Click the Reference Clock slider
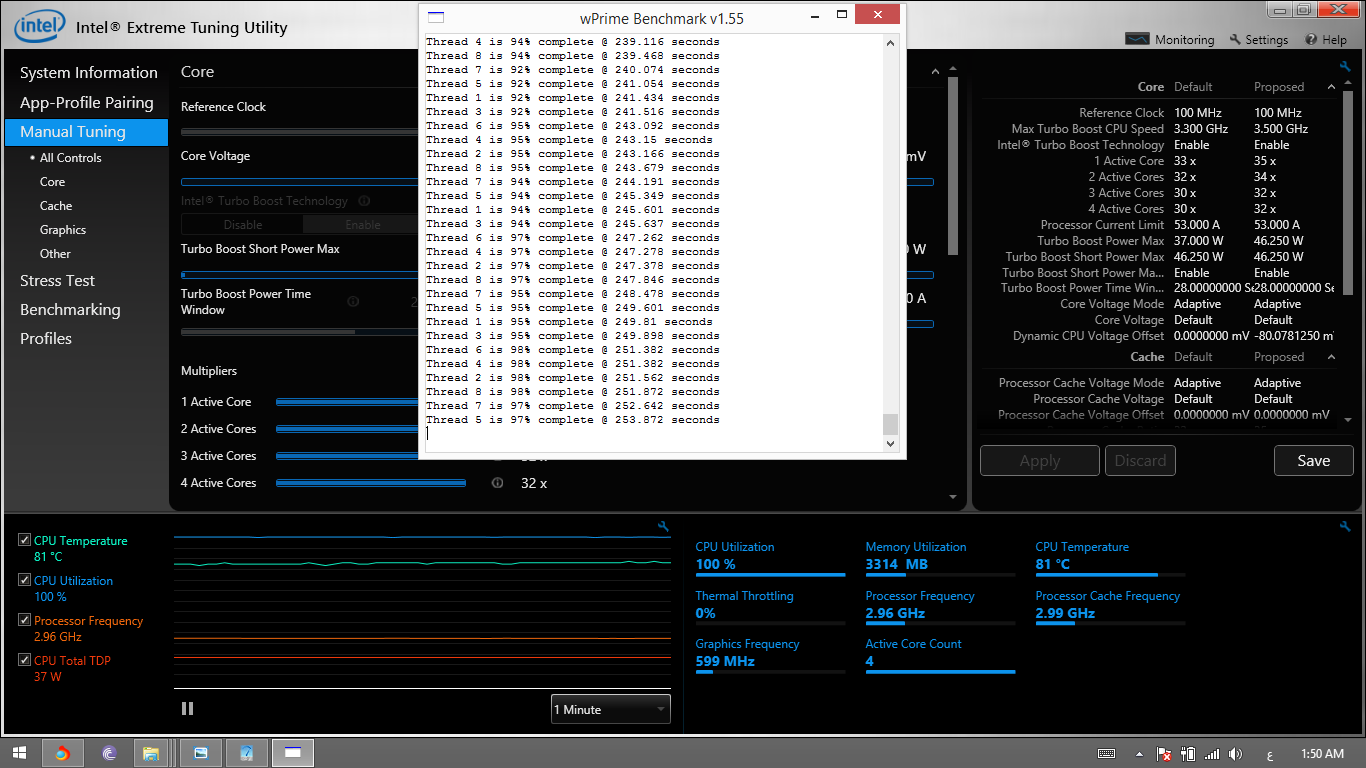 tap(299, 131)
